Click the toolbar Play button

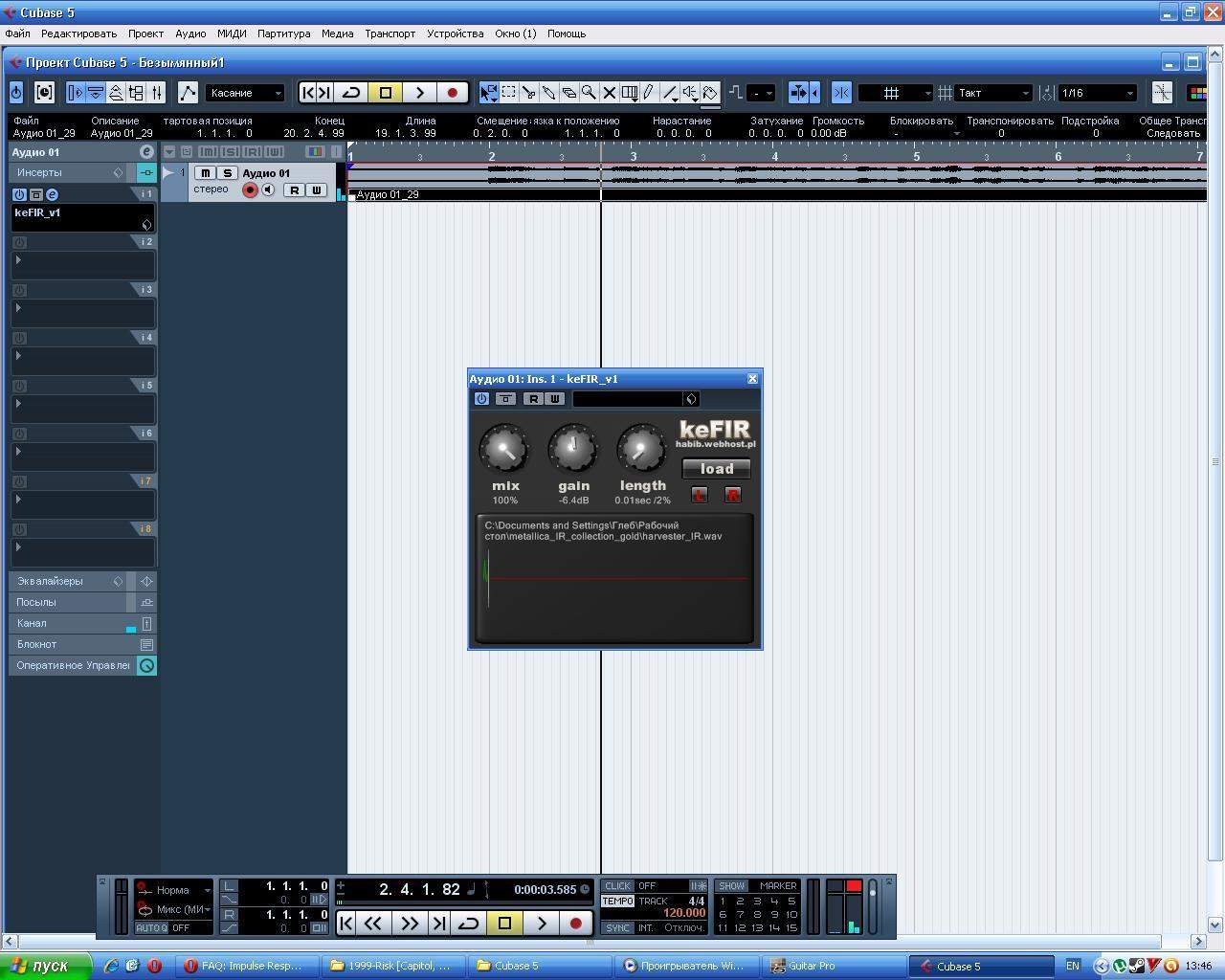click(419, 93)
